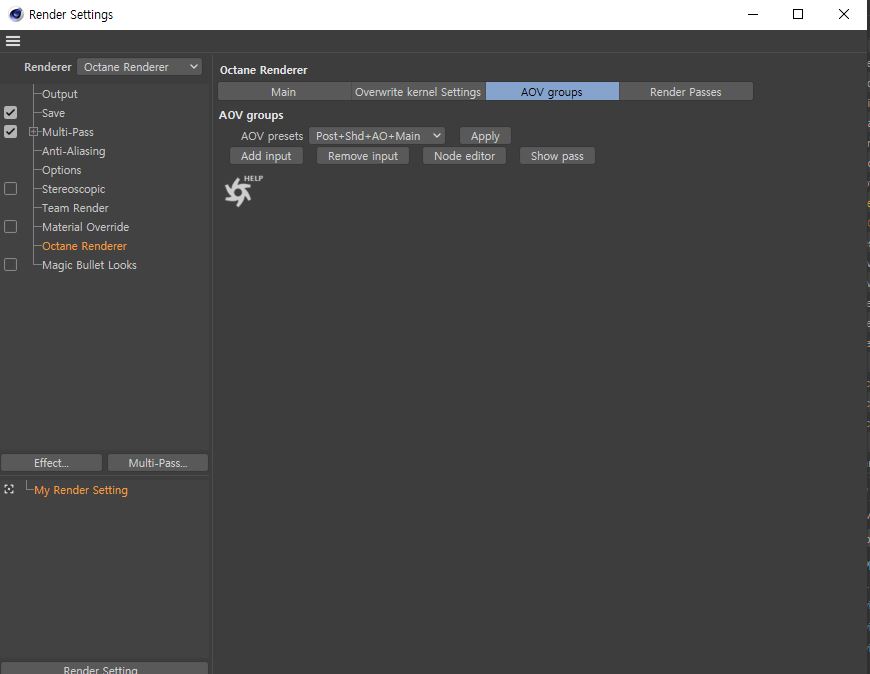Minimize the Render Settings window

pyautogui.click(x=753, y=14)
